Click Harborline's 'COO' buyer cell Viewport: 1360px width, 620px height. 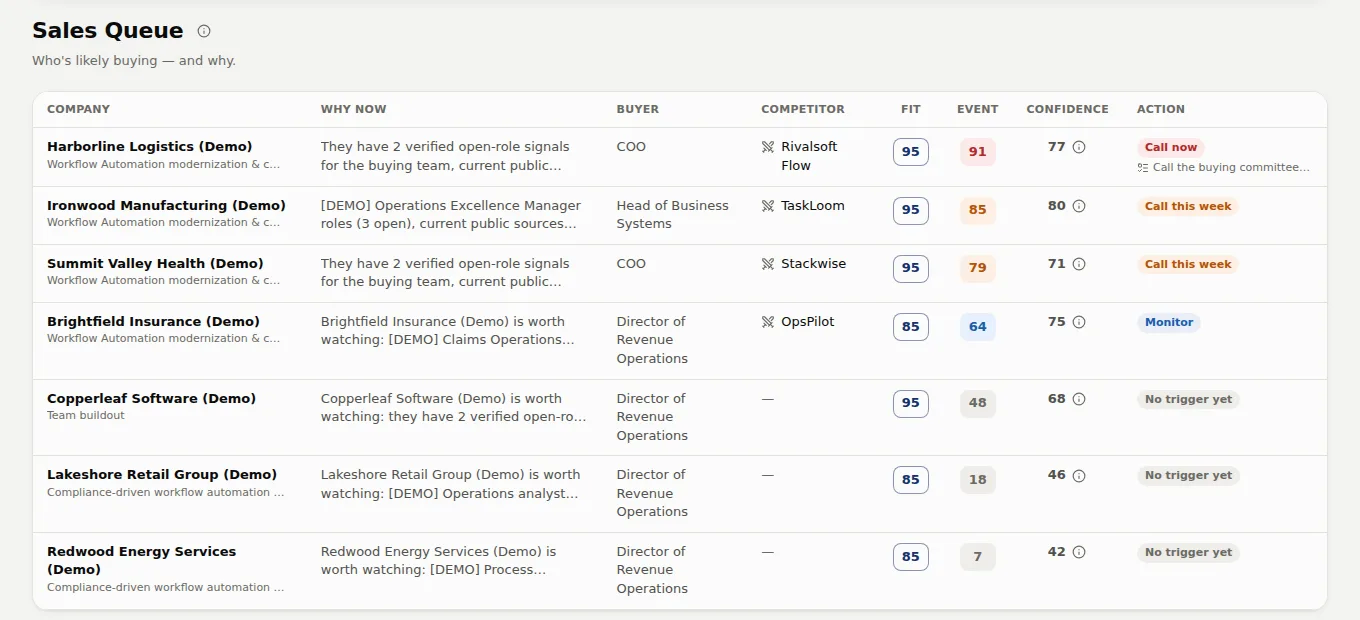click(x=631, y=147)
